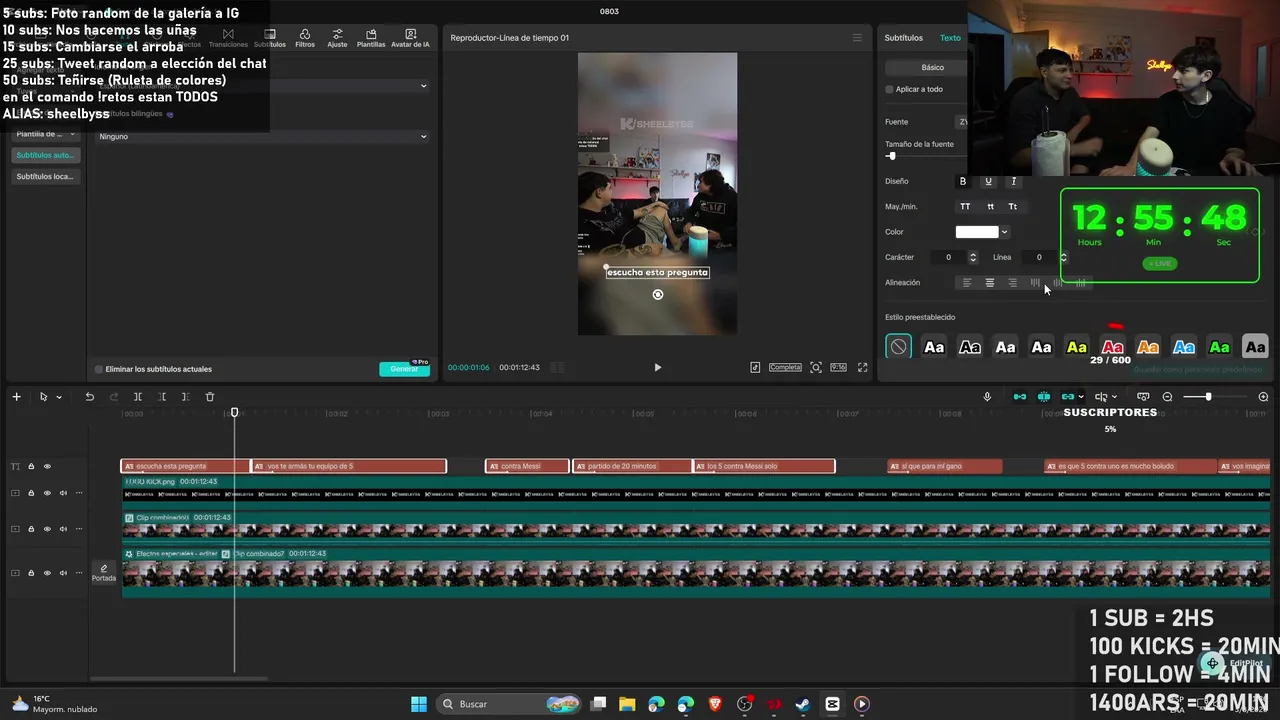The image size is (1280, 720).
Task: Click the Generar subtitles button
Action: click(x=404, y=369)
